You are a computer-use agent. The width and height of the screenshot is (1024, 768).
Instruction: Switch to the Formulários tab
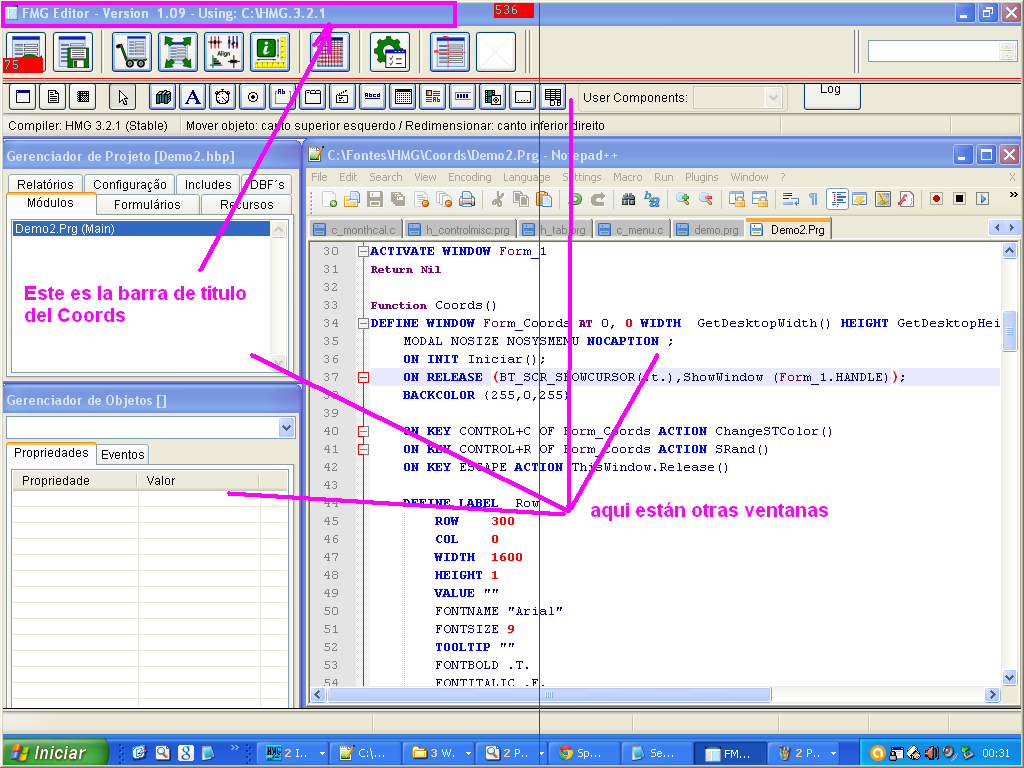(147, 204)
